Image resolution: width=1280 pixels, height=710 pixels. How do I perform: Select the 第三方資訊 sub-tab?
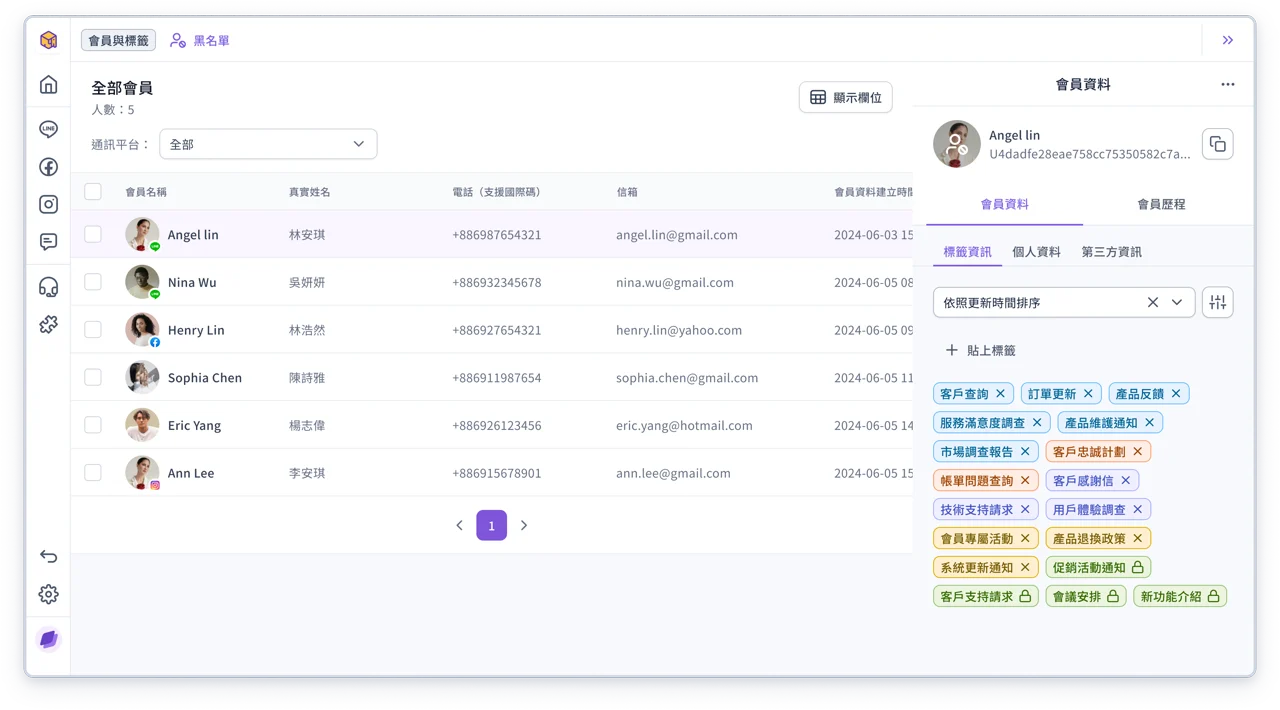(x=1111, y=252)
